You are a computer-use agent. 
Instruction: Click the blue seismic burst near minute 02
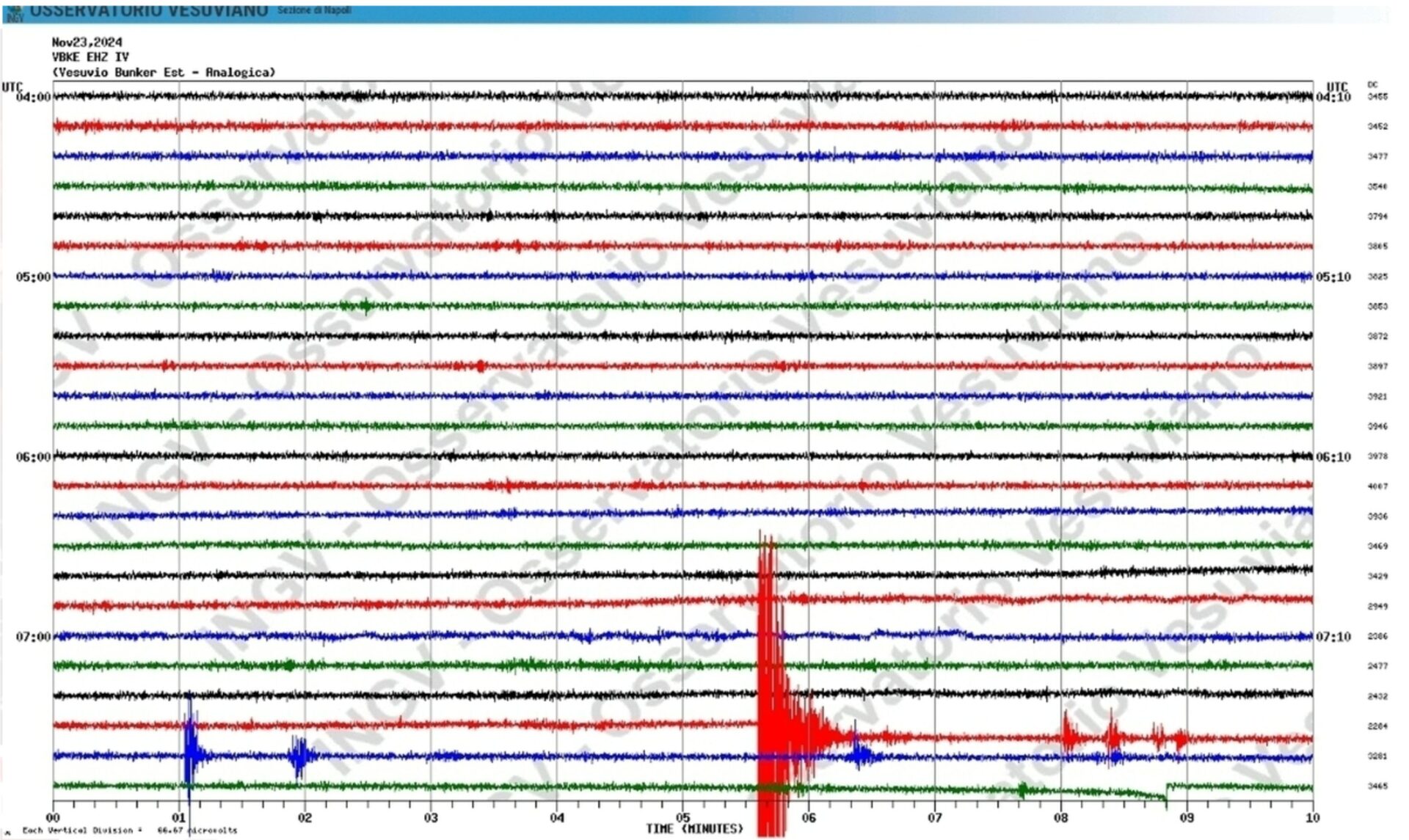click(299, 756)
